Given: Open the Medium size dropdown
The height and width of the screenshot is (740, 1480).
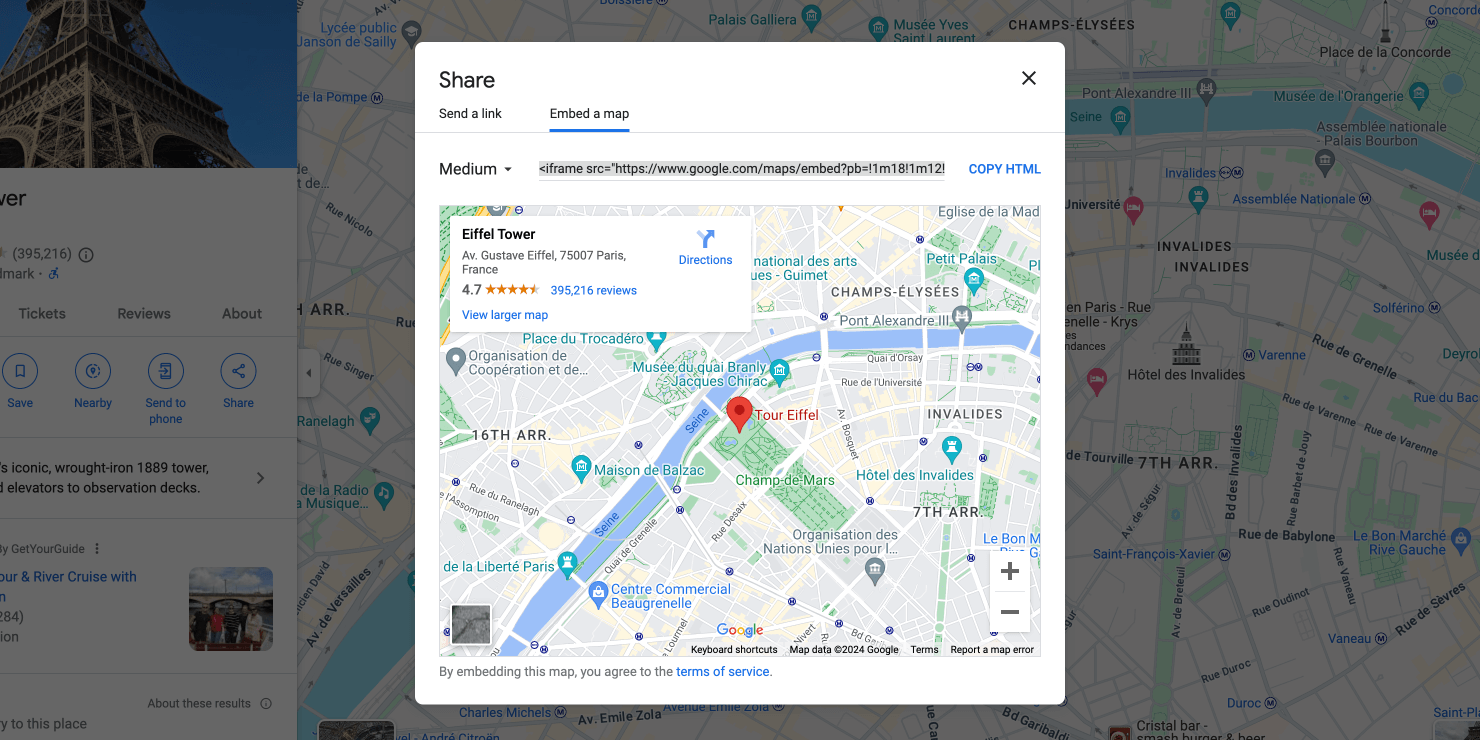Looking at the screenshot, I should click(476, 169).
